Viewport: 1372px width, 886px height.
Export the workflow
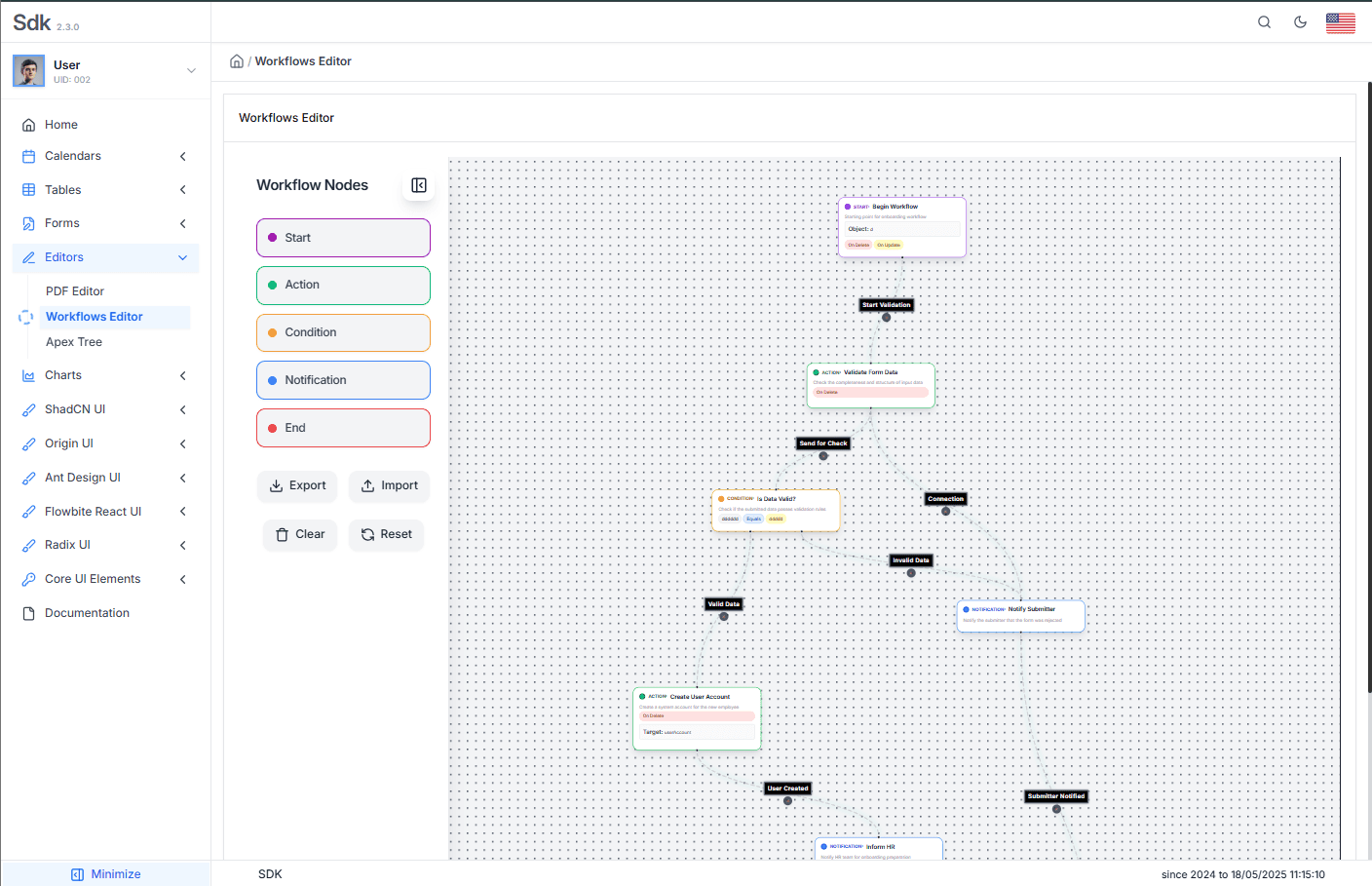tap(297, 485)
